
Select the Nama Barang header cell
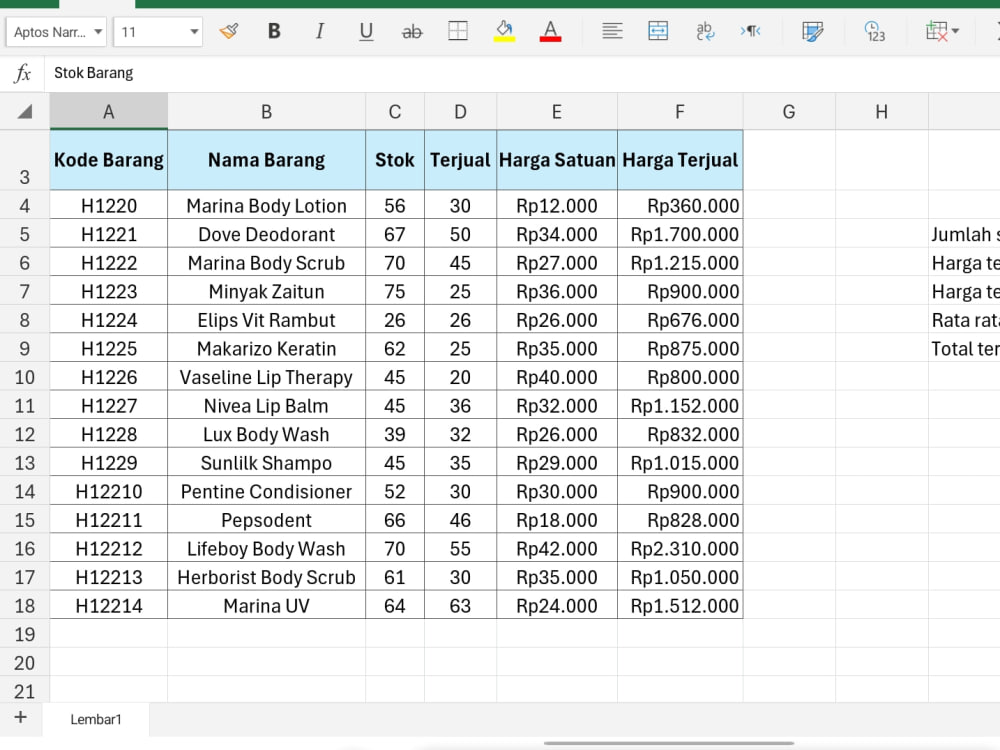(267, 160)
